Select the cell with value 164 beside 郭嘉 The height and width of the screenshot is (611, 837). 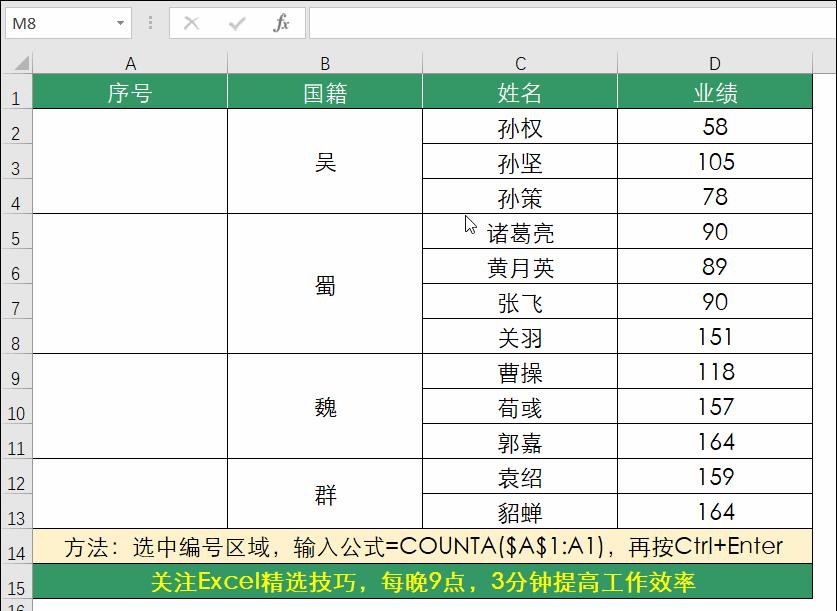tap(714, 441)
